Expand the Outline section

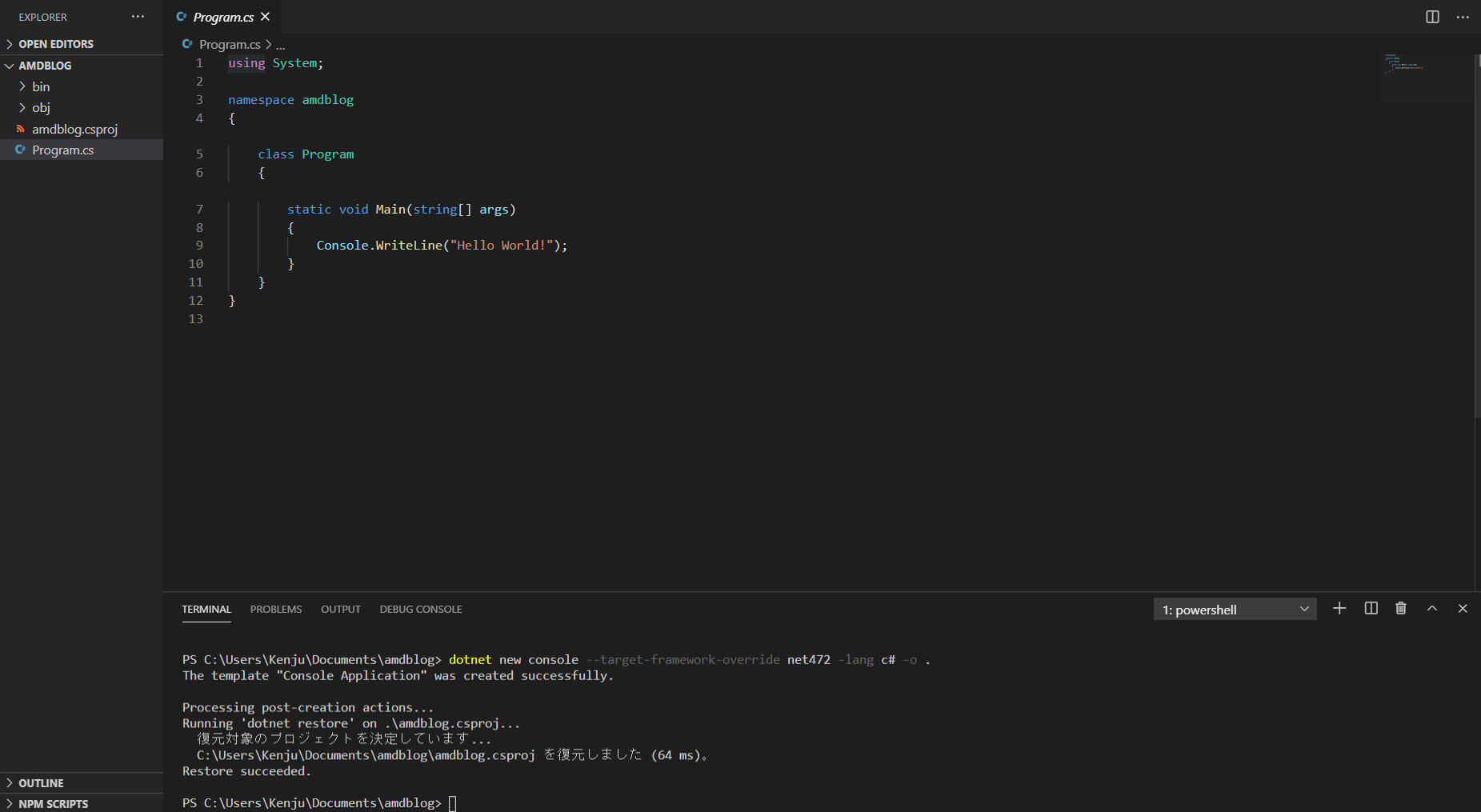(x=41, y=783)
